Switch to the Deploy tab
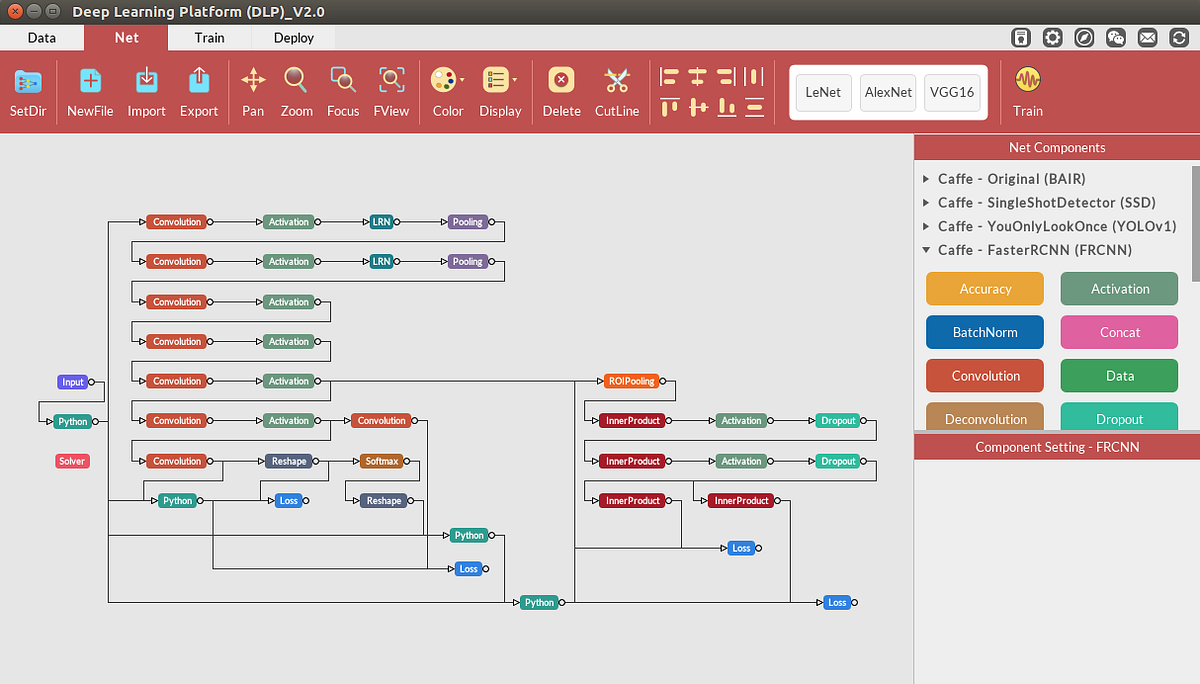Image resolution: width=1200 pixels, height=684 pixels. [292, 37]
